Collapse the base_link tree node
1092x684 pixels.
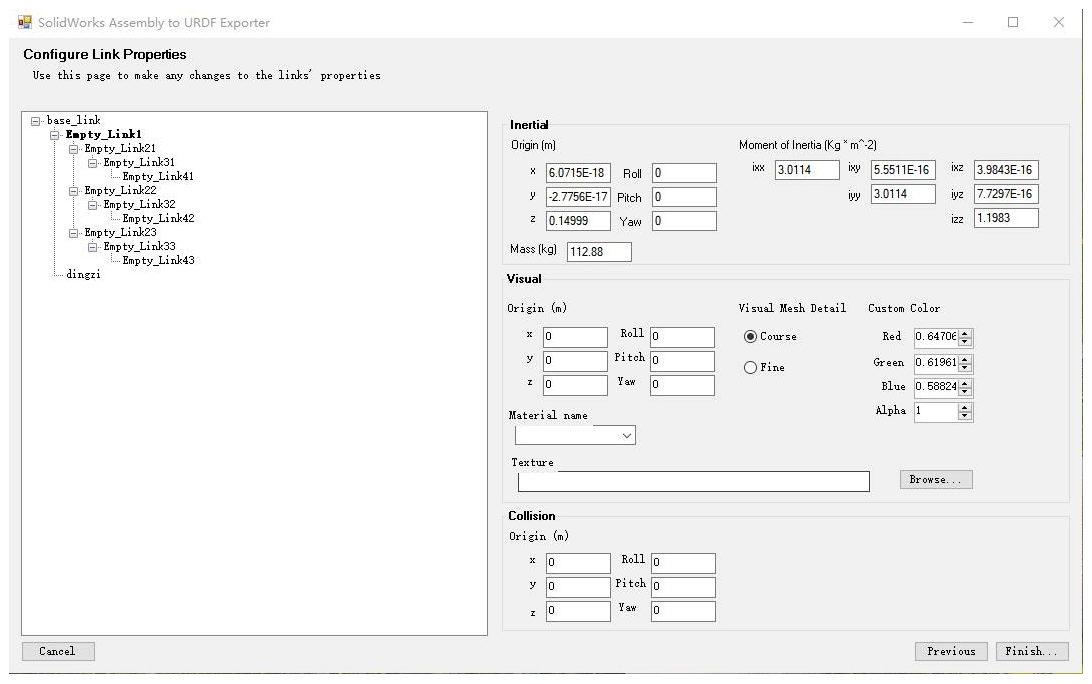[36, 120]
